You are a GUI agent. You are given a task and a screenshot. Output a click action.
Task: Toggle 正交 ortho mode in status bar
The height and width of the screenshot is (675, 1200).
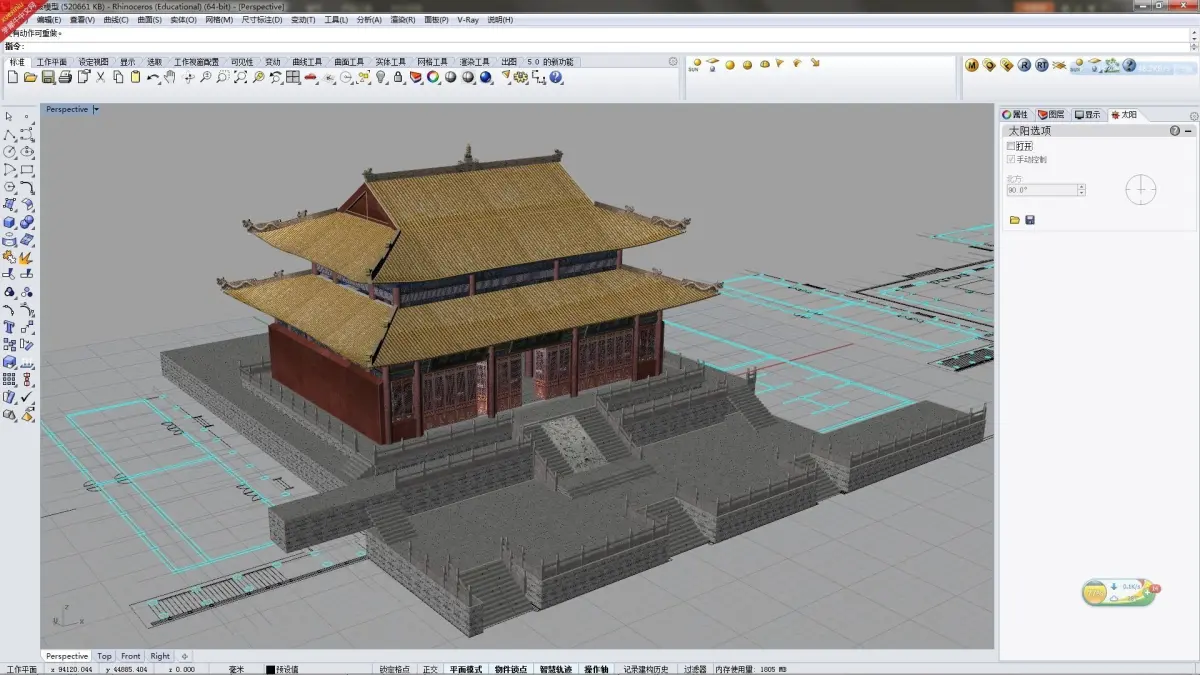pyautogui.click(x=430, y=669)
